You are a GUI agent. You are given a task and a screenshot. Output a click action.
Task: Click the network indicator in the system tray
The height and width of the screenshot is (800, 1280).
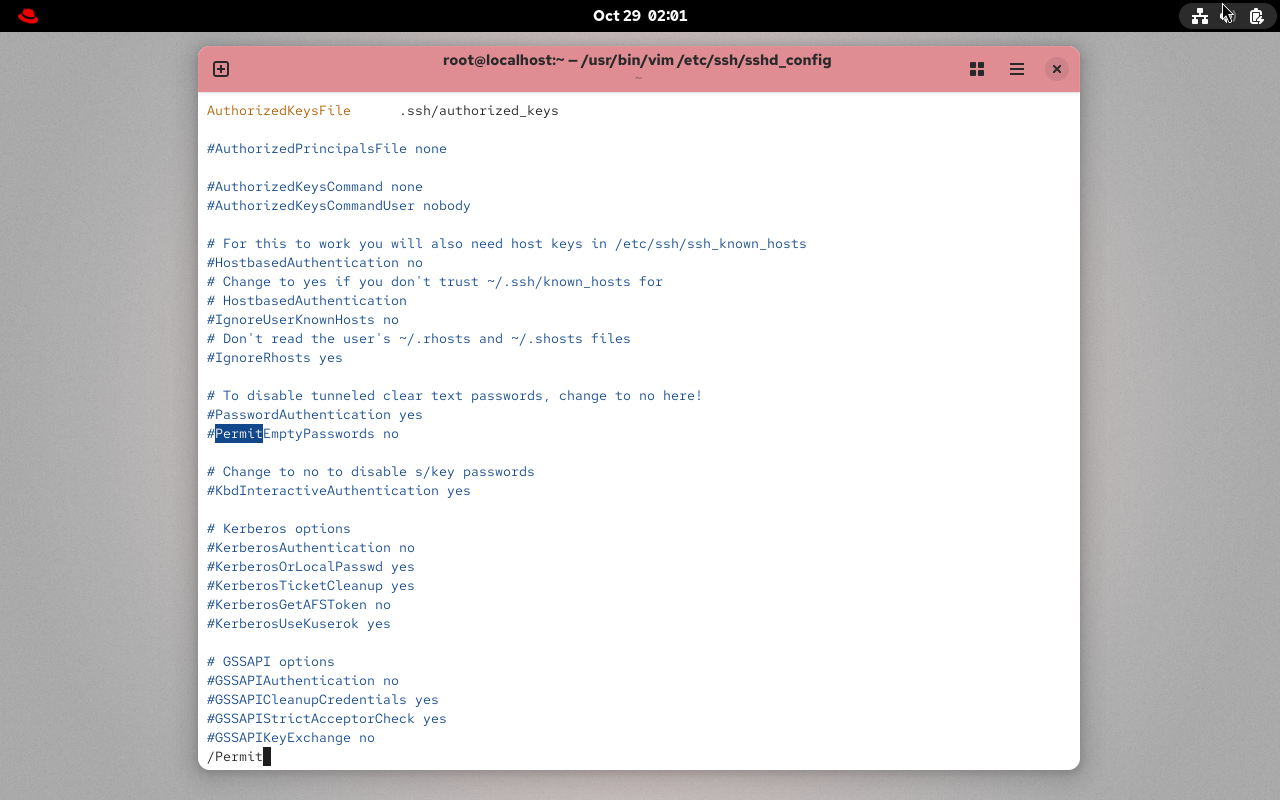point(1200,16)
